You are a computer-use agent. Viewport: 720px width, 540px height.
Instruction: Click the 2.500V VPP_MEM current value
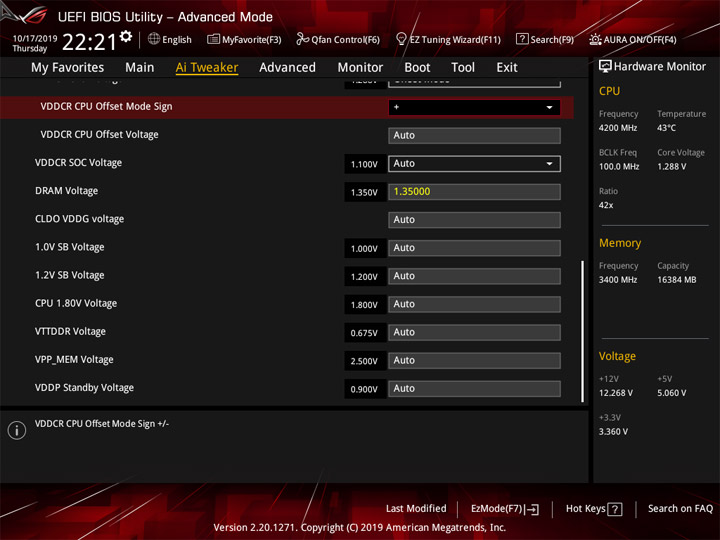[365, 361]
